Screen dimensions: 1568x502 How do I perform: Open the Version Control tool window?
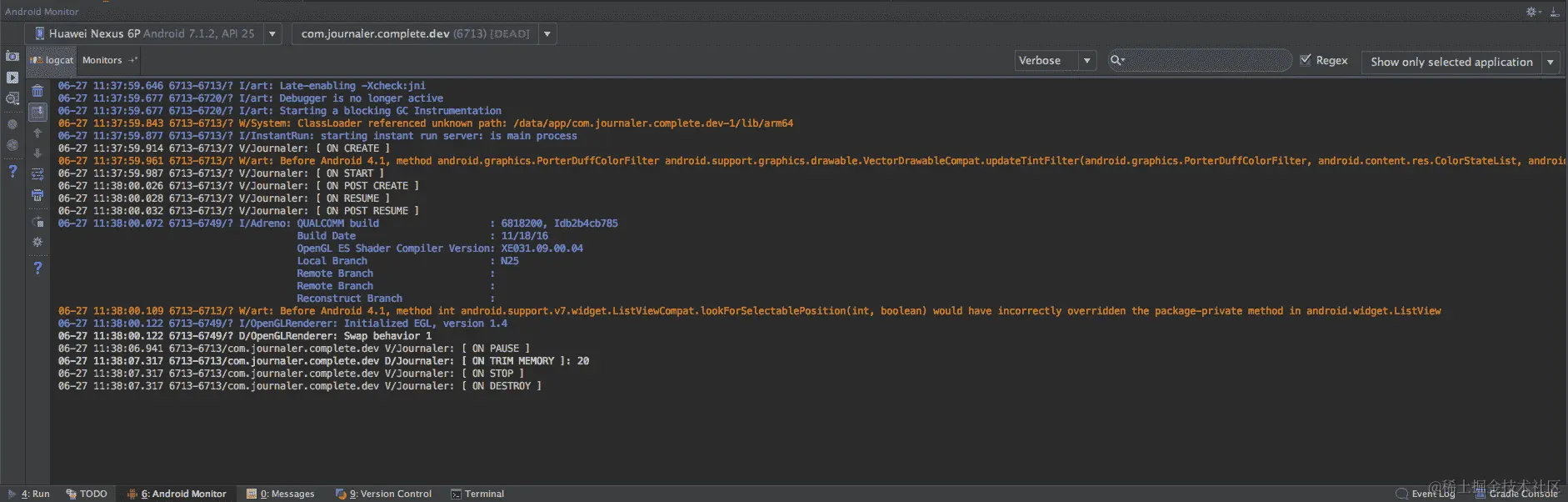point(384,494)
